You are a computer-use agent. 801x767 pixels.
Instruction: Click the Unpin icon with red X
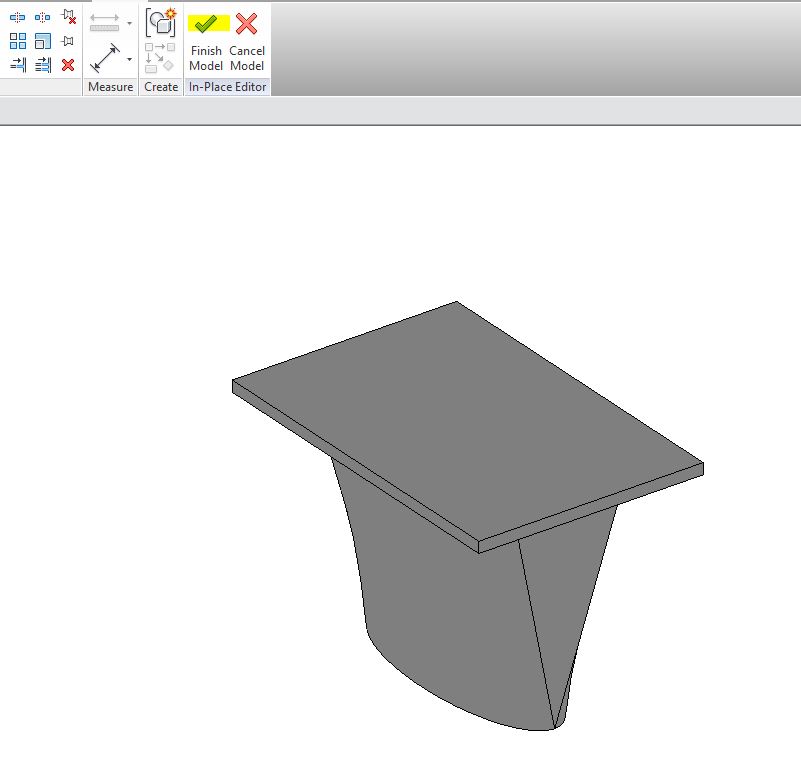68,17
